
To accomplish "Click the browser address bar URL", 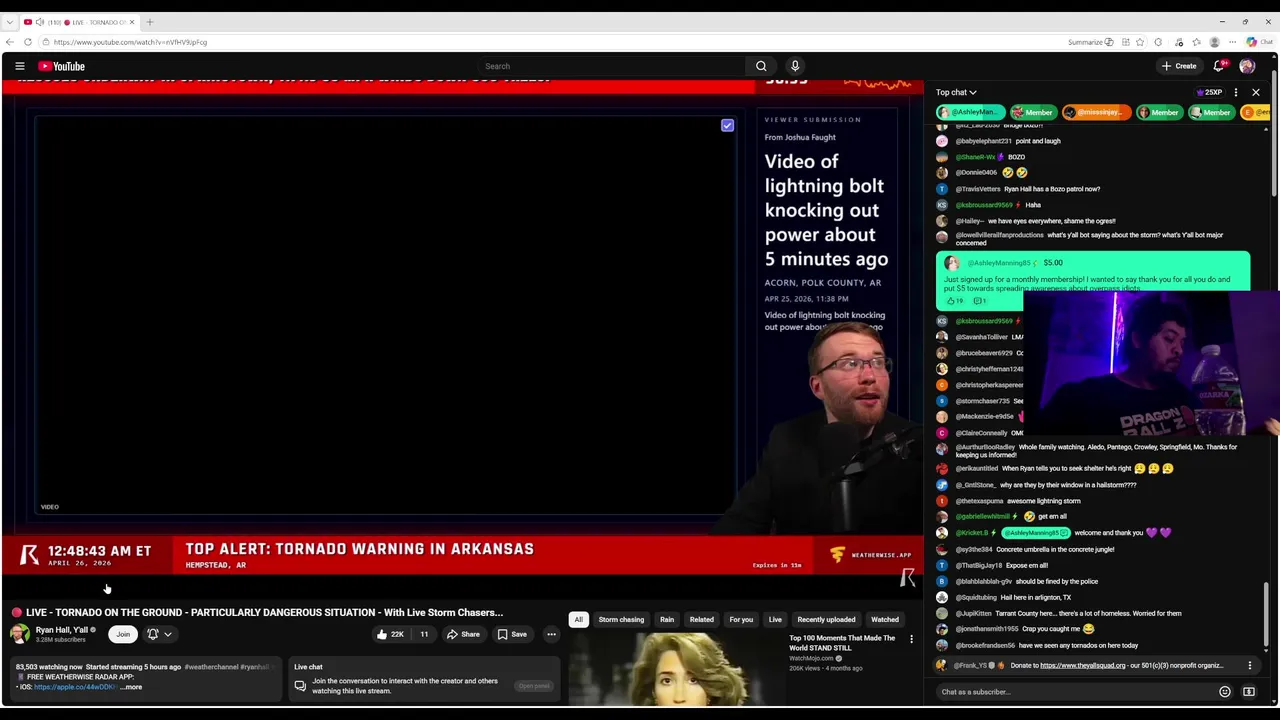I will coord(130,42).
